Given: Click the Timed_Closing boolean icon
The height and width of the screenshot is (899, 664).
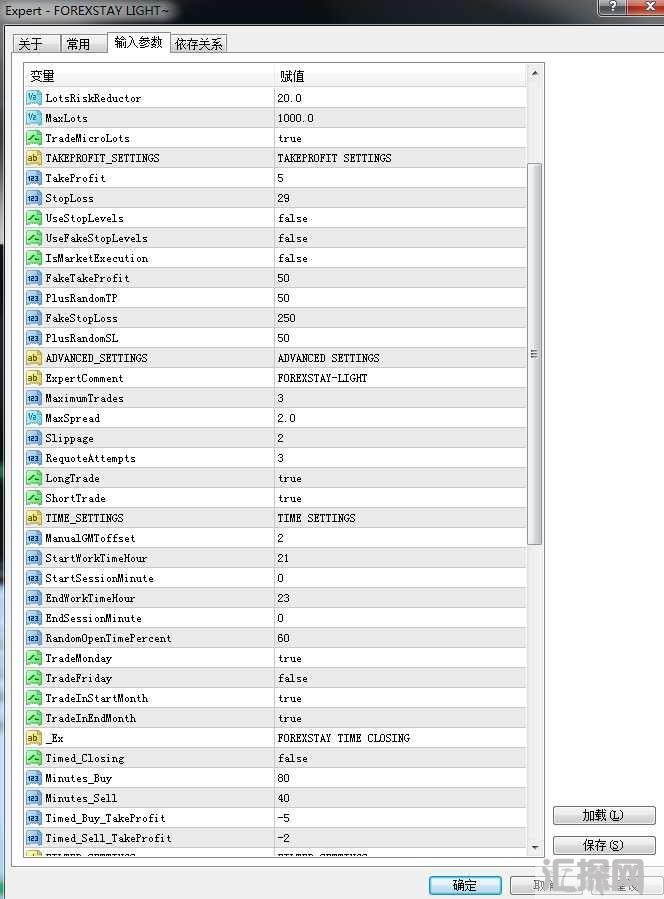Looking at the screenshot, I should (33, 758).
